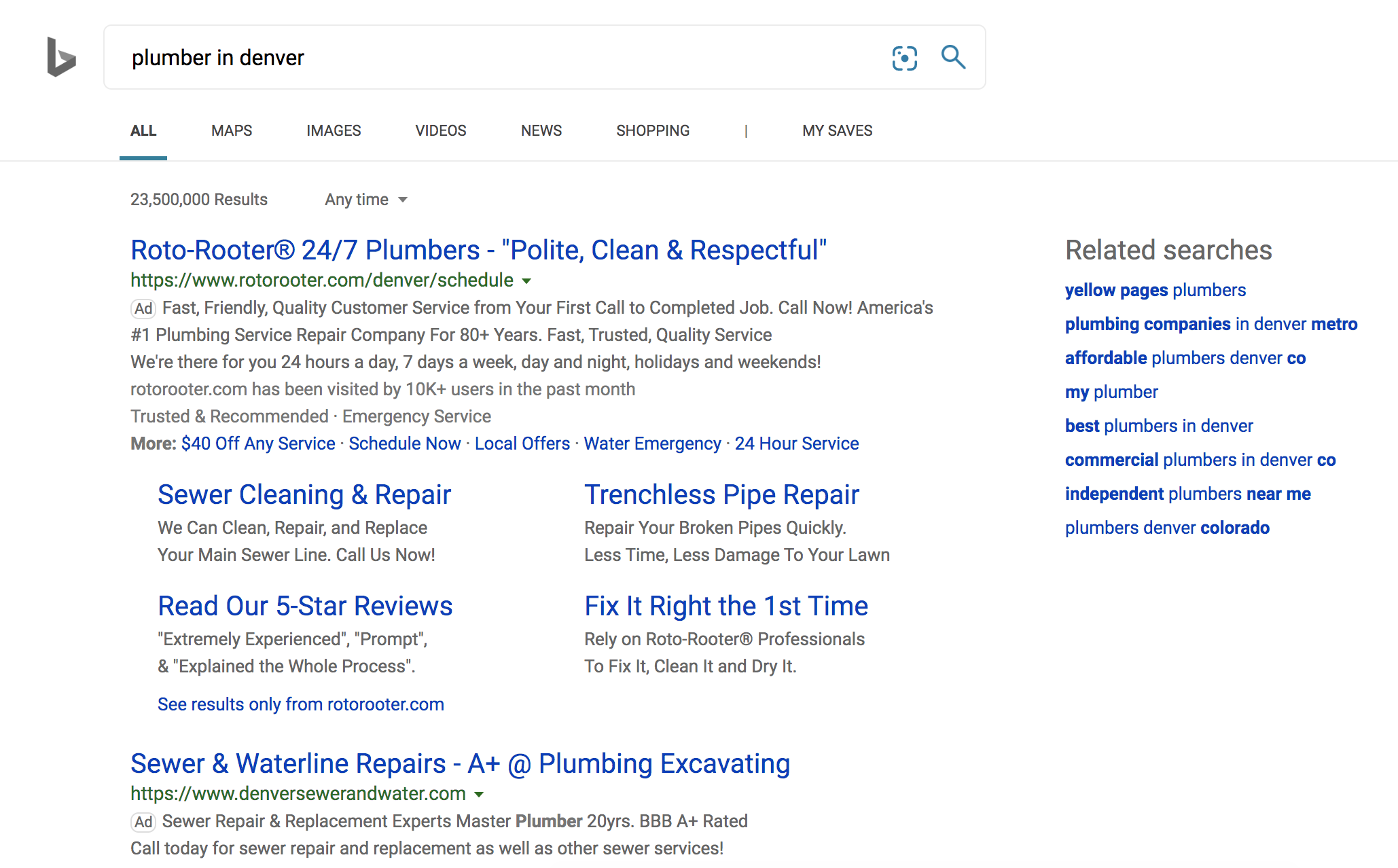Open Sewer Cleaning & Repair sitelink
Image resolution: width=1398 pixels, height=868 pixels.
[304, 494]
